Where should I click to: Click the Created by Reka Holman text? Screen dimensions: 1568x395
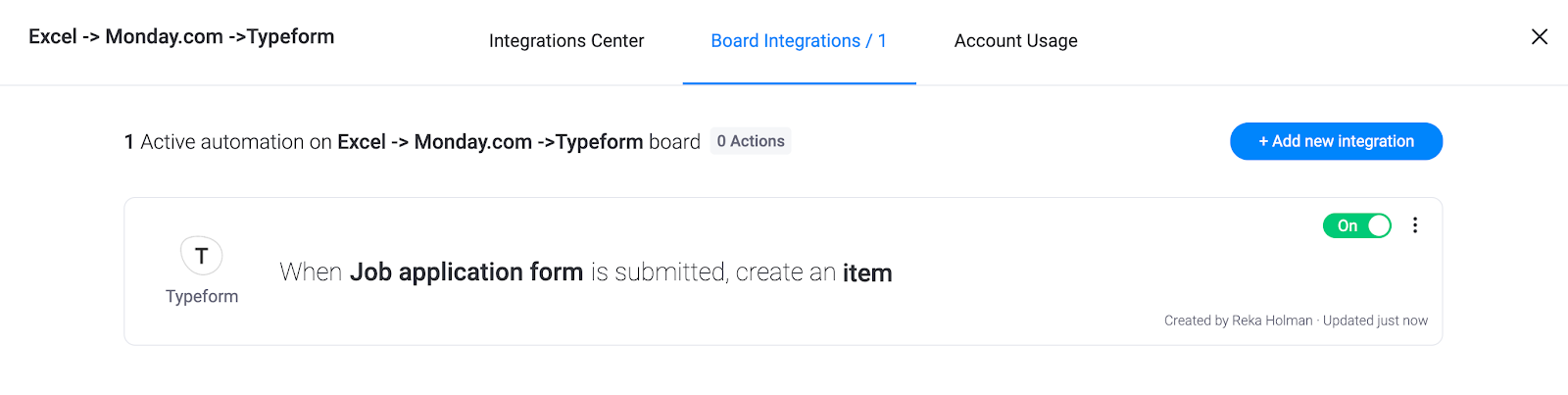[x=1239, y=321]
